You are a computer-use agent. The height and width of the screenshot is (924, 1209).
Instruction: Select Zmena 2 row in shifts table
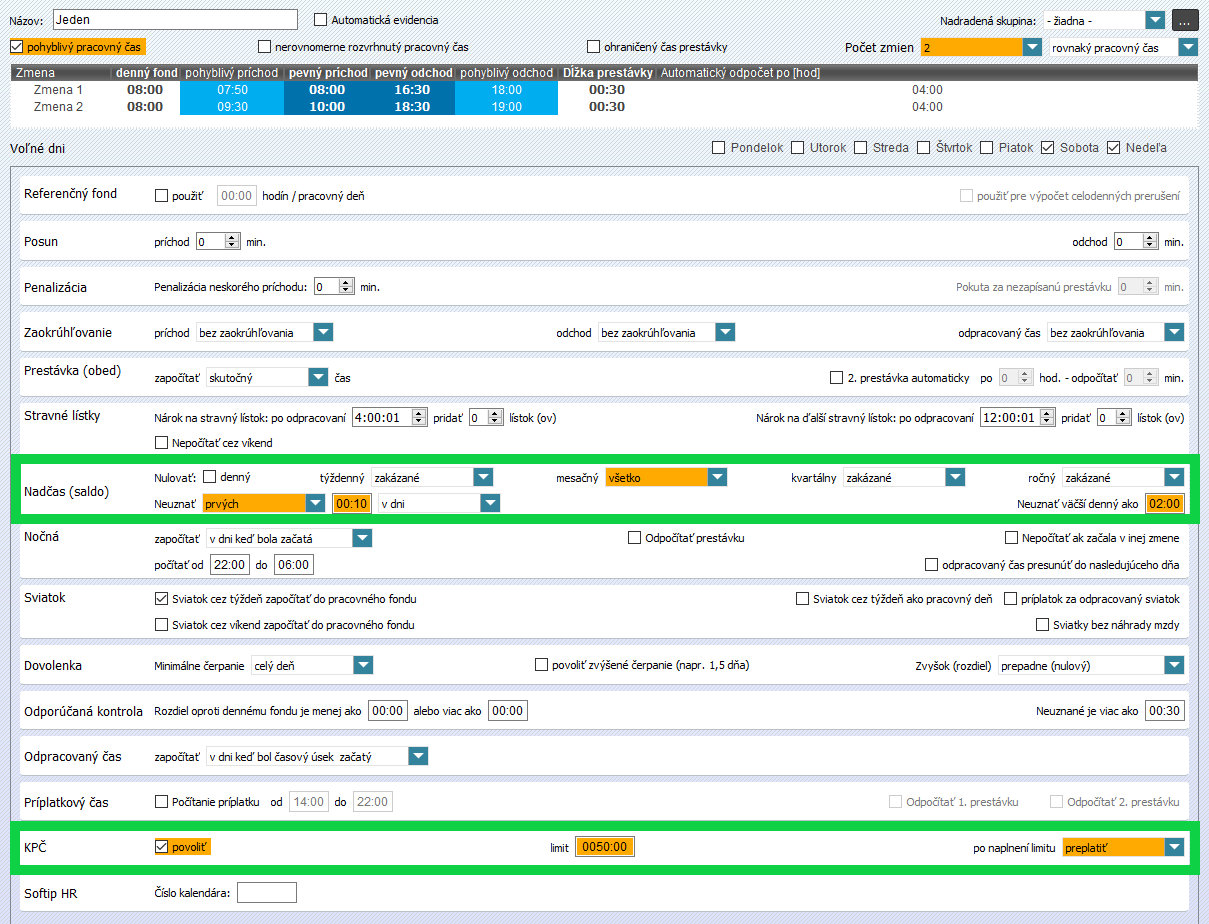pyautogui.click(x=58, y=107)
